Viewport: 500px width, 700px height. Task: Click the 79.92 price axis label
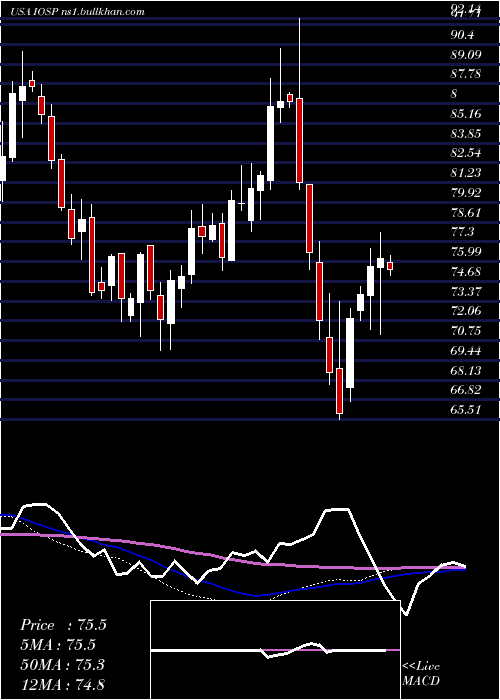pos(466,193)
